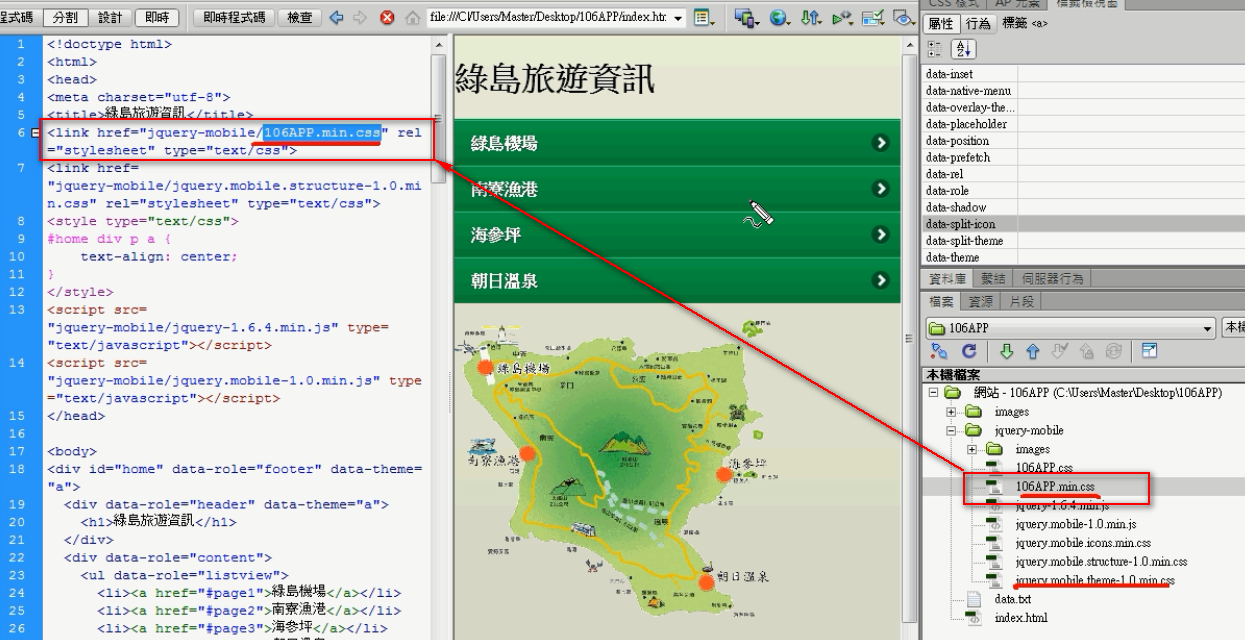Viewport: 1245px width, 640px height.
Task: Open file management up-down arrows icon
Action: coord(813,18)
